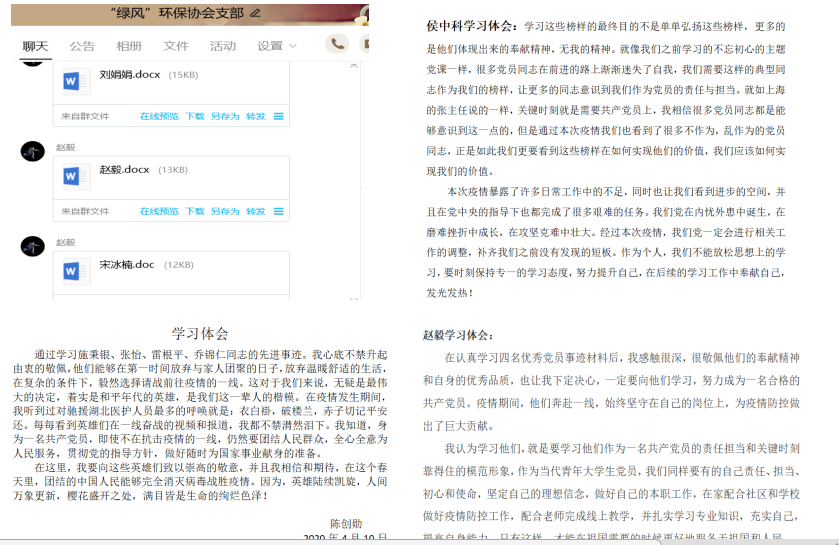Go to the 相册 tab

click(x=129, y=46)
